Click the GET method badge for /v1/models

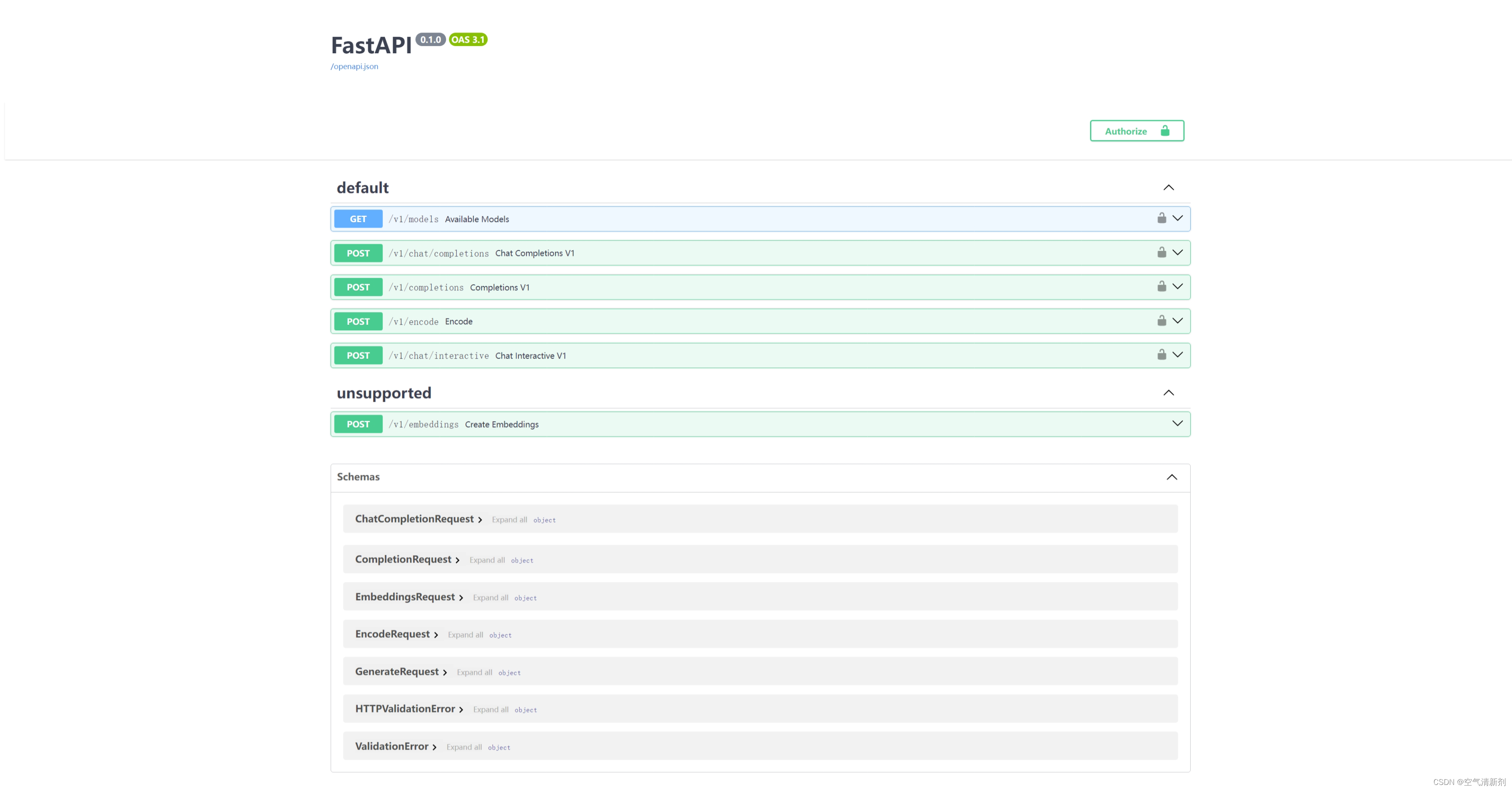pos(358,219)
